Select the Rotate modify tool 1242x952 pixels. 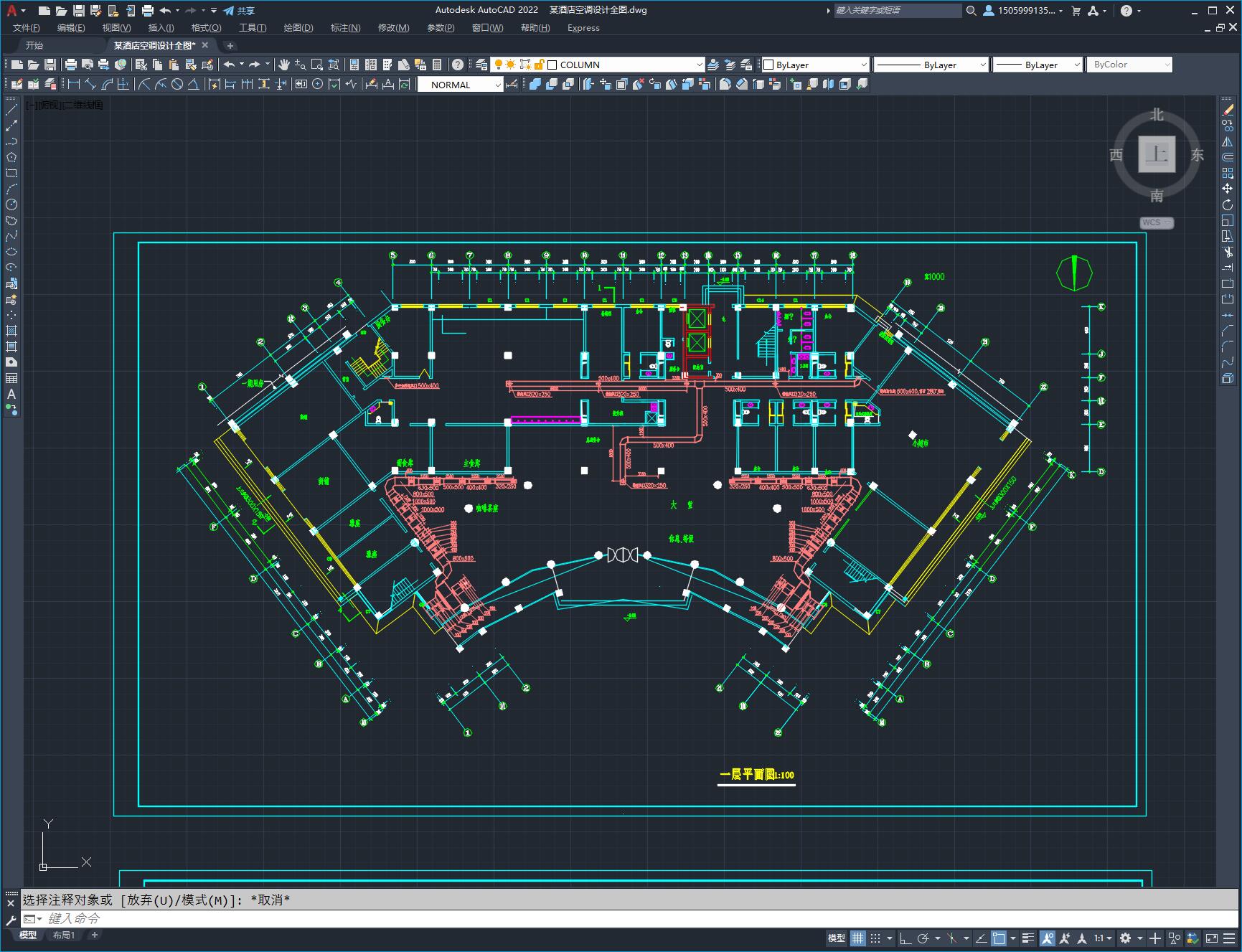[x=1228, y=204]
